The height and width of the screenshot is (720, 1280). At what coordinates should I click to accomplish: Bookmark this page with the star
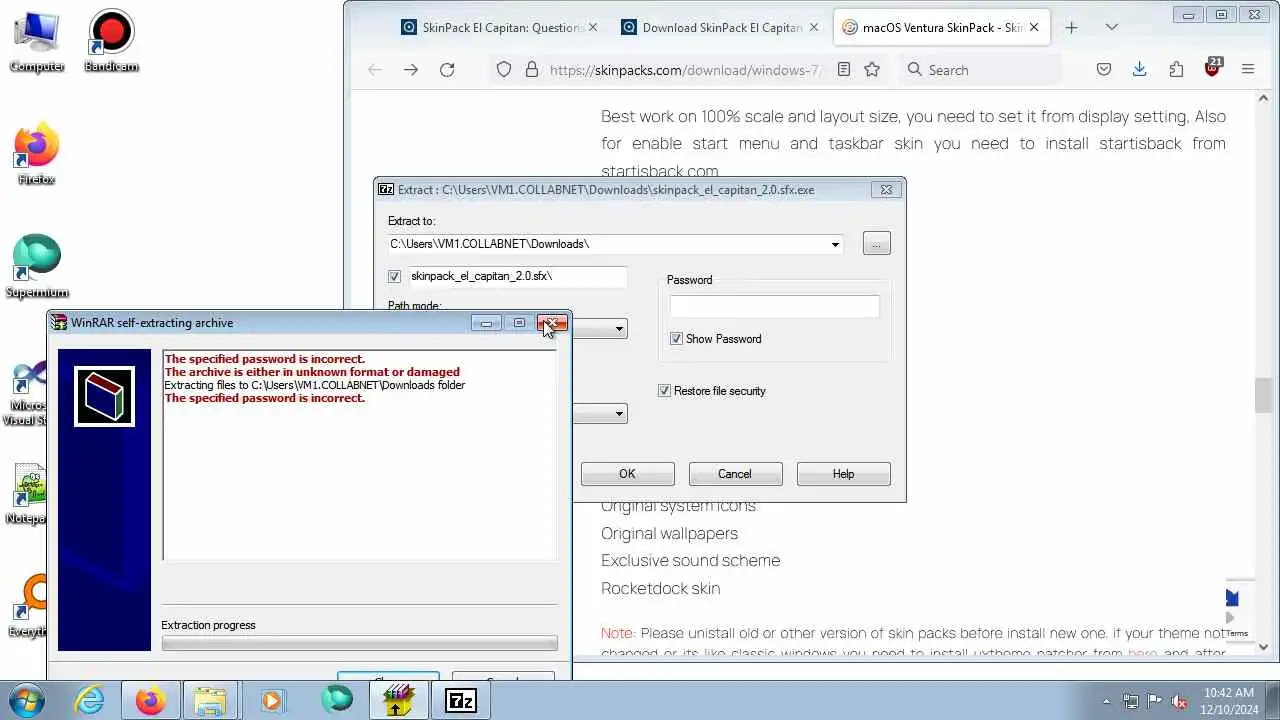pos(872,69)
